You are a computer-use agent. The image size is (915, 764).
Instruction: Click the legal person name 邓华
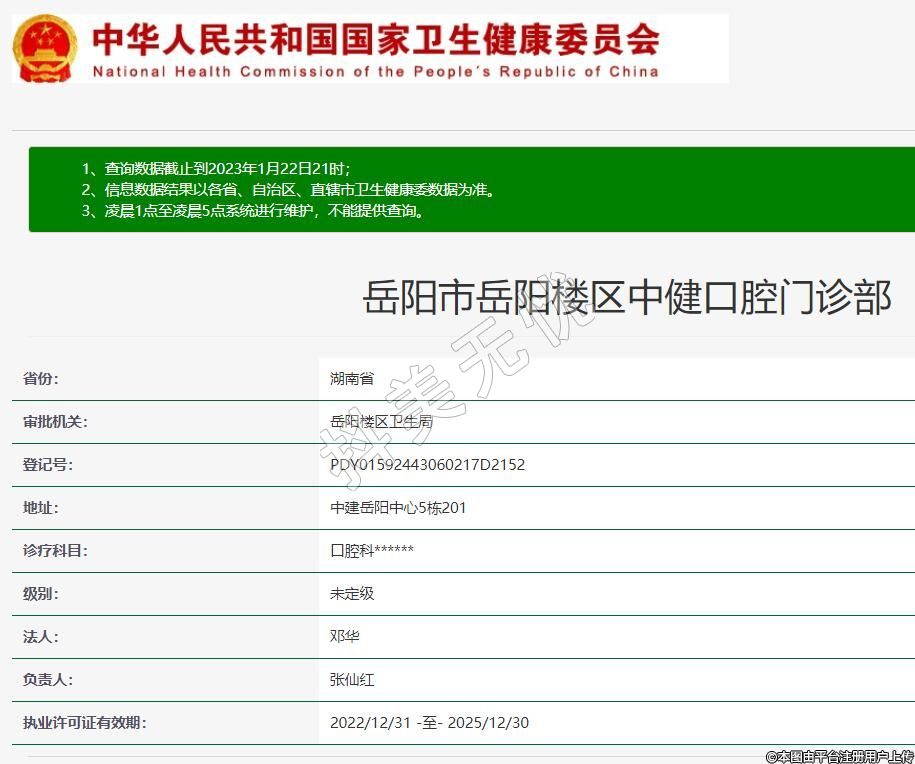(x=345, y=637)
